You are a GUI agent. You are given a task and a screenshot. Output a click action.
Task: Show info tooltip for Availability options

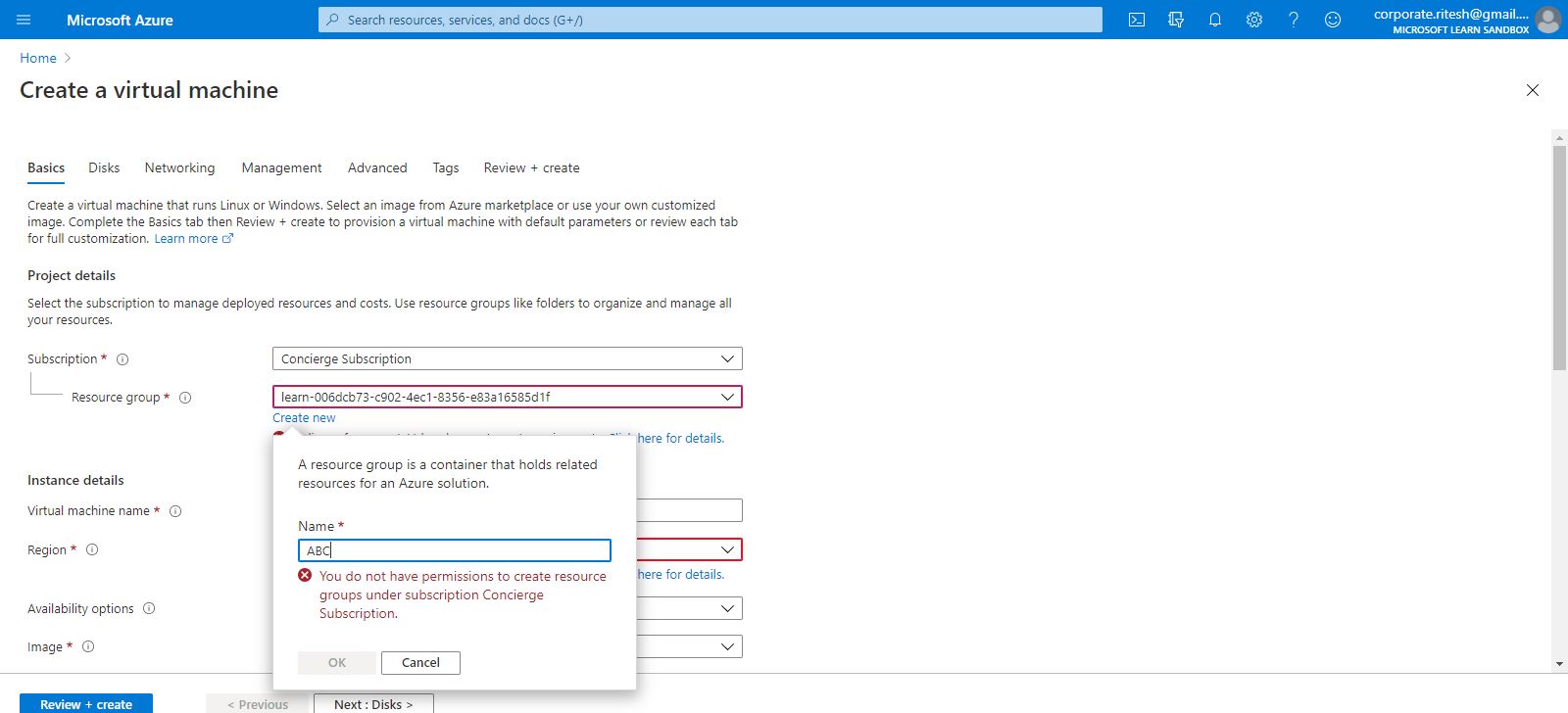click(149, 608)
